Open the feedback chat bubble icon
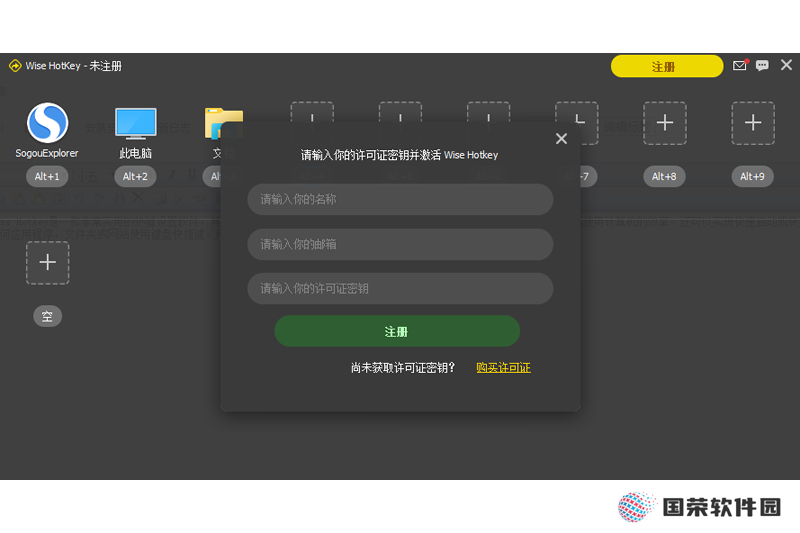 pos(762,65)
